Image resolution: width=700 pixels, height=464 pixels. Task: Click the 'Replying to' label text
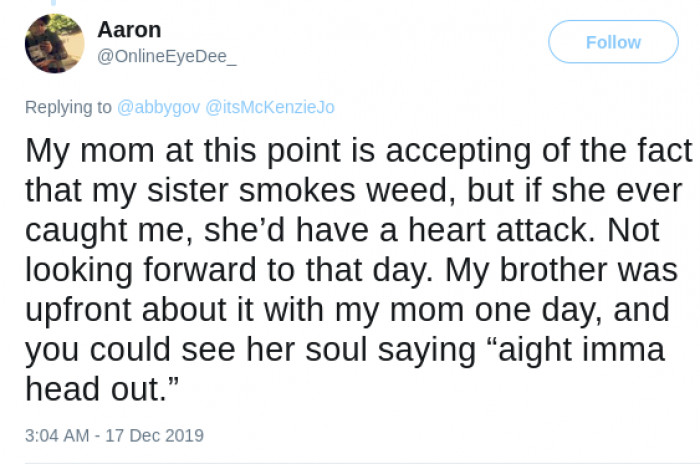click(x=68, y=107)
